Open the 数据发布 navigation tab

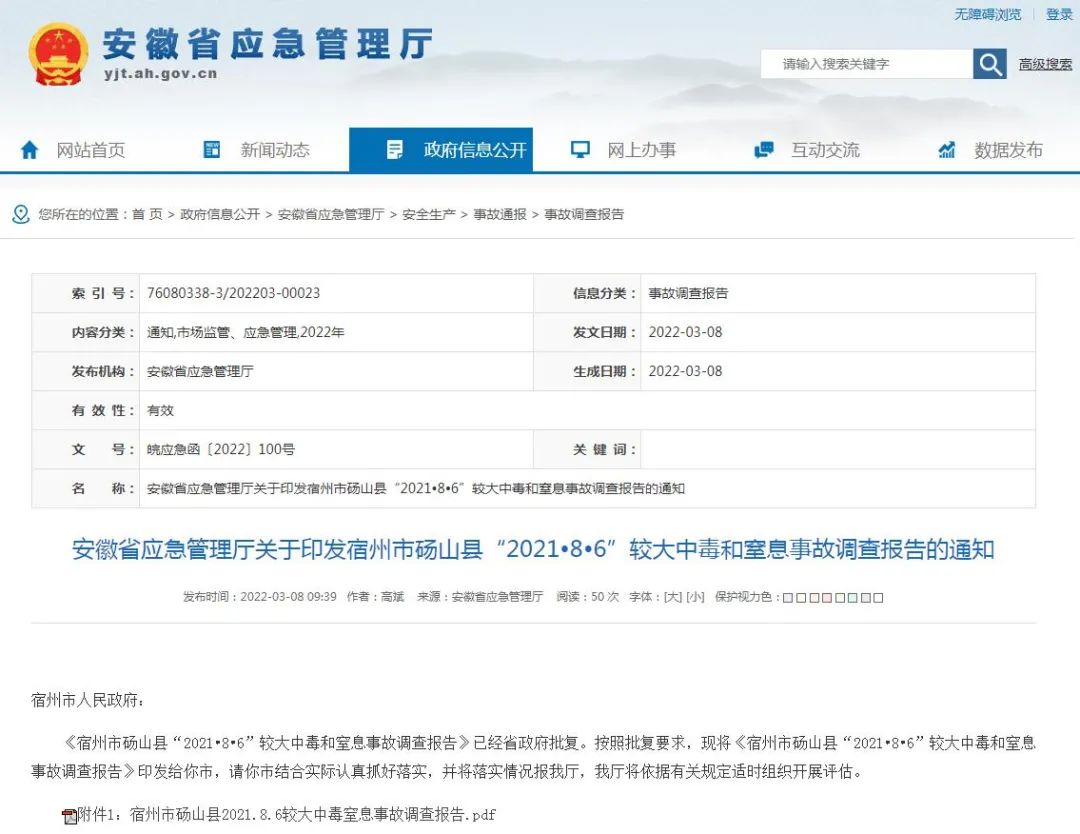pyautogui.click(x=1008, y=150)
